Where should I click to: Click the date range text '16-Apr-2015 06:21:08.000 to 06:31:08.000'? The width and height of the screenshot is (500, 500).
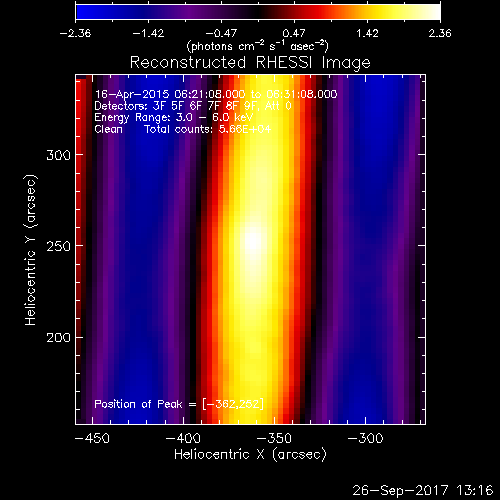point(216,94)
